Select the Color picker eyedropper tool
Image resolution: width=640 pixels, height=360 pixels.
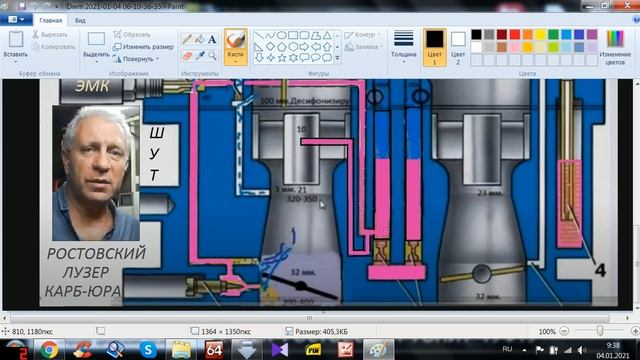[200, 56]
